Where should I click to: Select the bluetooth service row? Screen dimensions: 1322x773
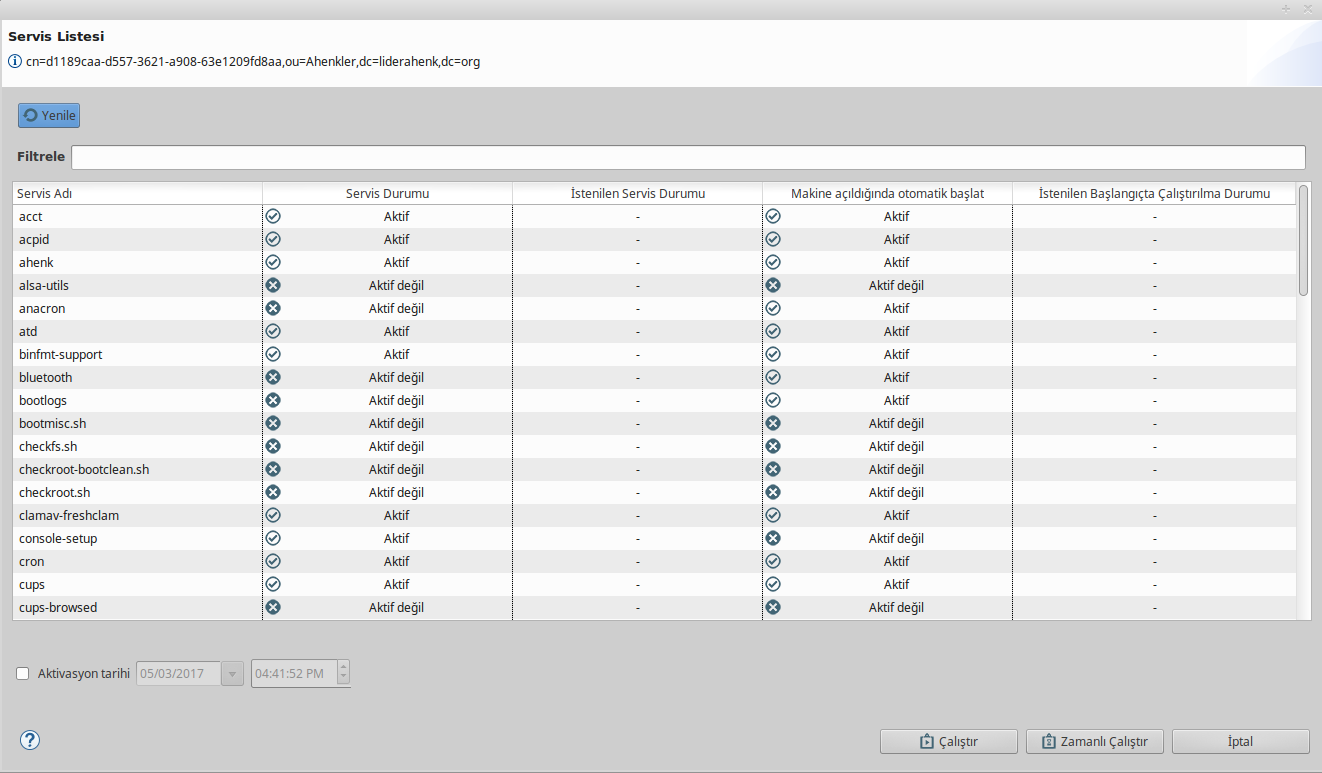coord(654,377)
